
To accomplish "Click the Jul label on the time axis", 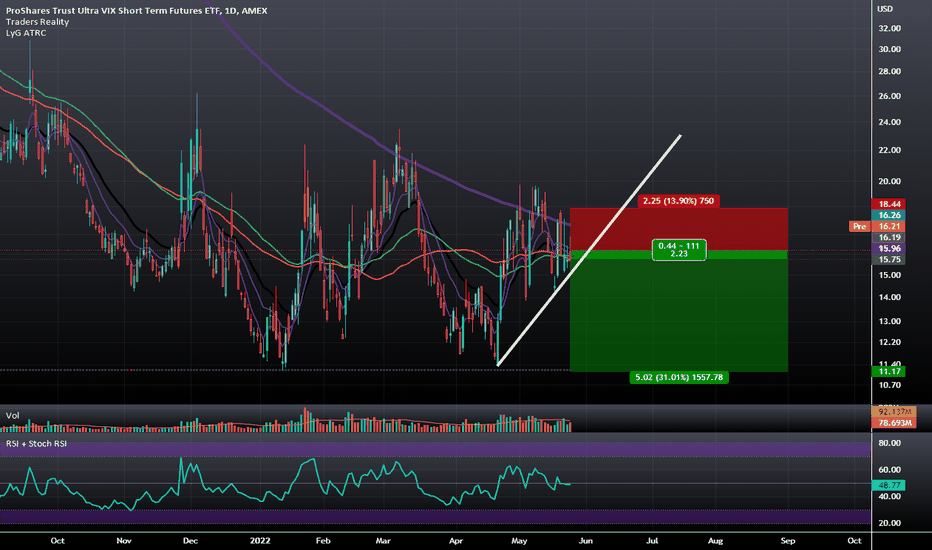I will point(652,540).
